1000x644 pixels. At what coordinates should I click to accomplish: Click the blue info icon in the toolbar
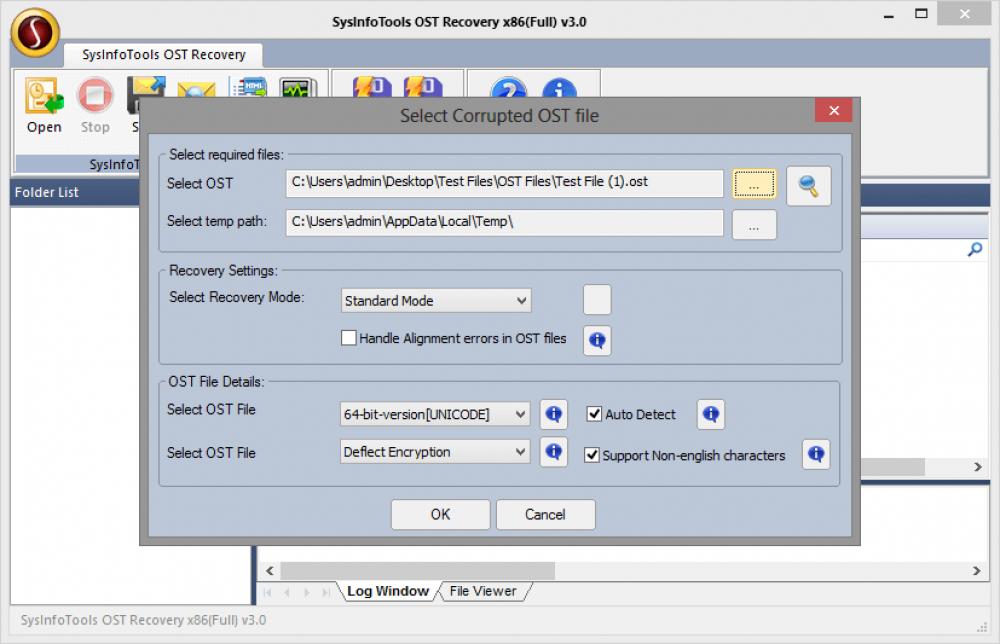pyautogui.click(x=560, y=90)
